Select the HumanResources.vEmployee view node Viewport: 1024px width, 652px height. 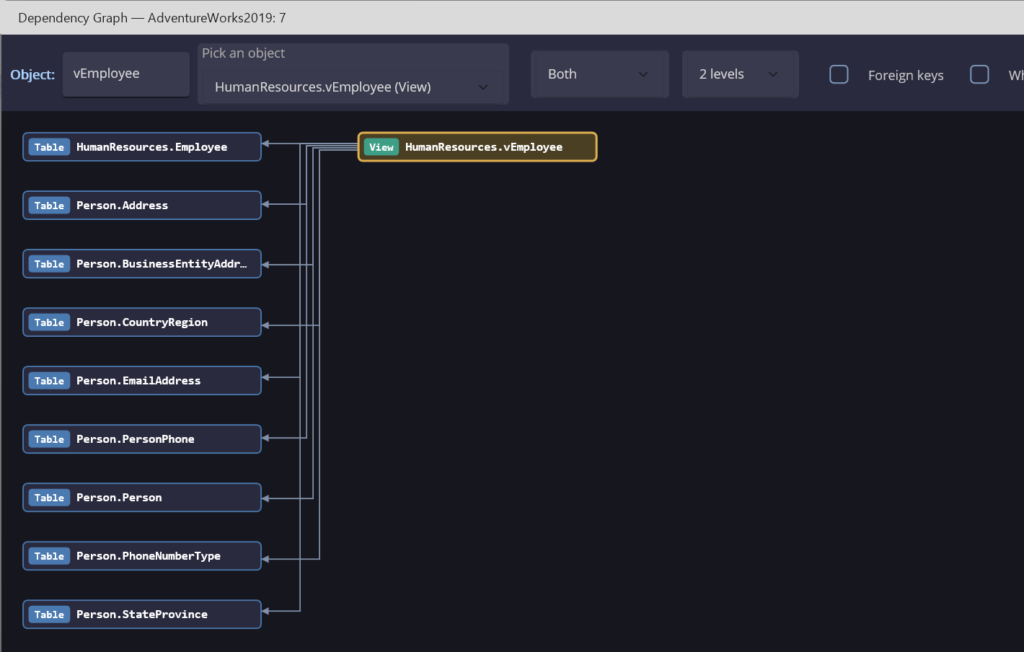(x=477, y=147)
